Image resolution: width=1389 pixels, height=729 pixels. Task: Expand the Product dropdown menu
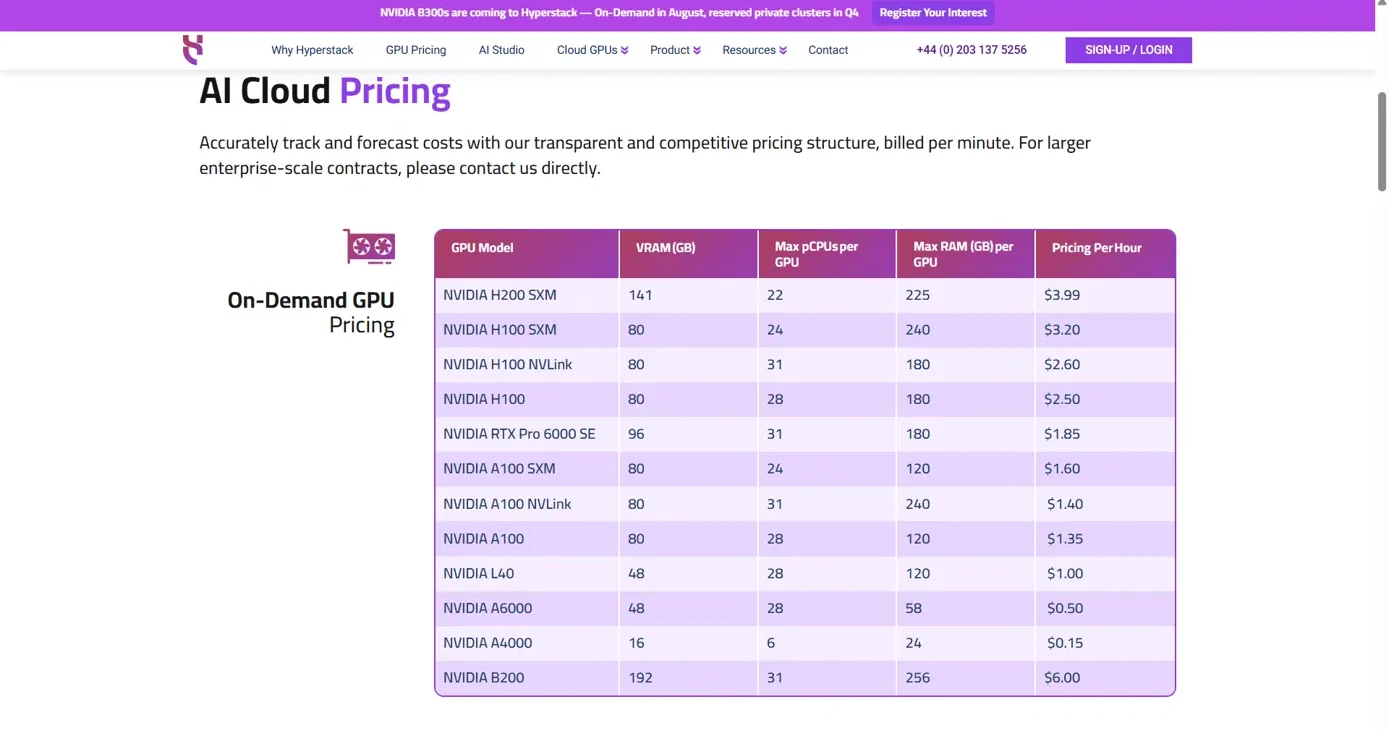pyautogui.click(x=675, y=50)
